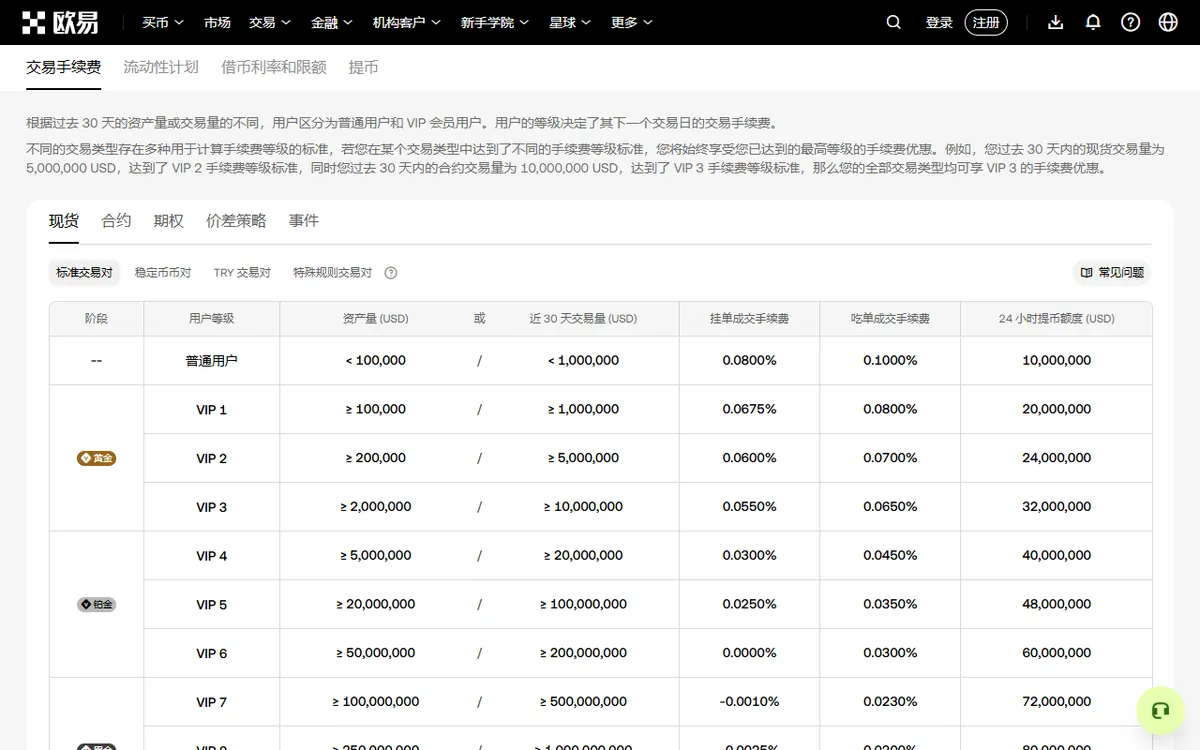
Task: Choose the 标准交易对 filter
Action: (84, 273)
